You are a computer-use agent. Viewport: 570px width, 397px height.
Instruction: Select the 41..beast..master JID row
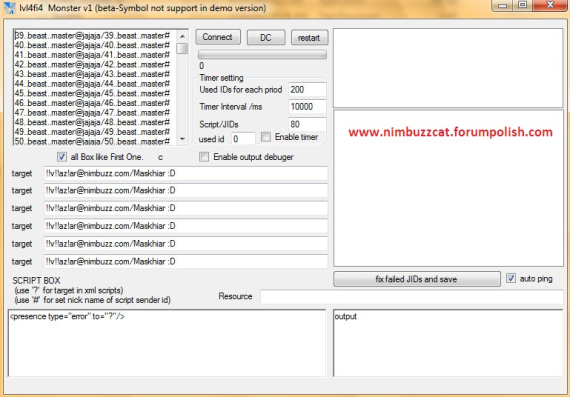tap(92, 55)
